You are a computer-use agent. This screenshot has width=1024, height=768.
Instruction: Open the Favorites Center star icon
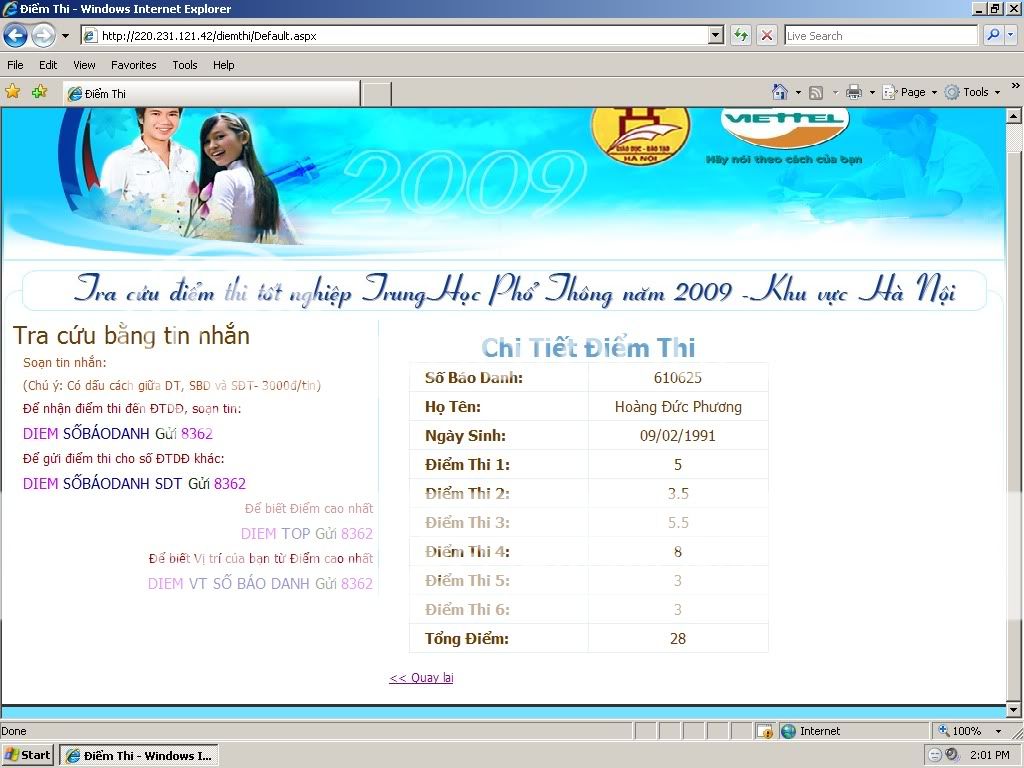[x=13, y=91]
